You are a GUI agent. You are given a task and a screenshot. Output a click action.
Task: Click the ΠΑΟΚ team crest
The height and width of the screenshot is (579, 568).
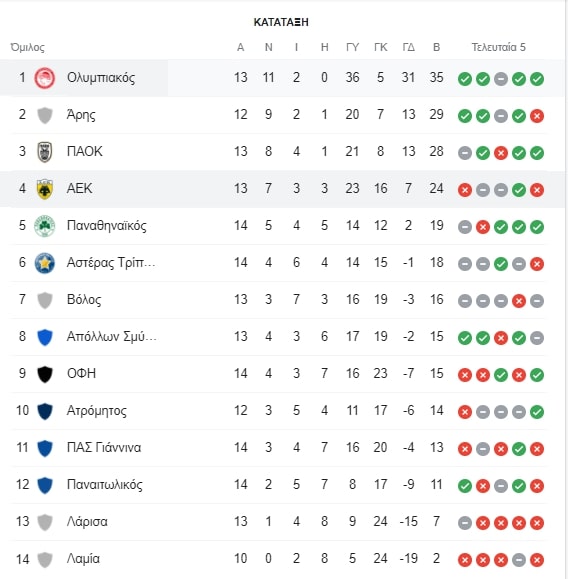(45, 152)
